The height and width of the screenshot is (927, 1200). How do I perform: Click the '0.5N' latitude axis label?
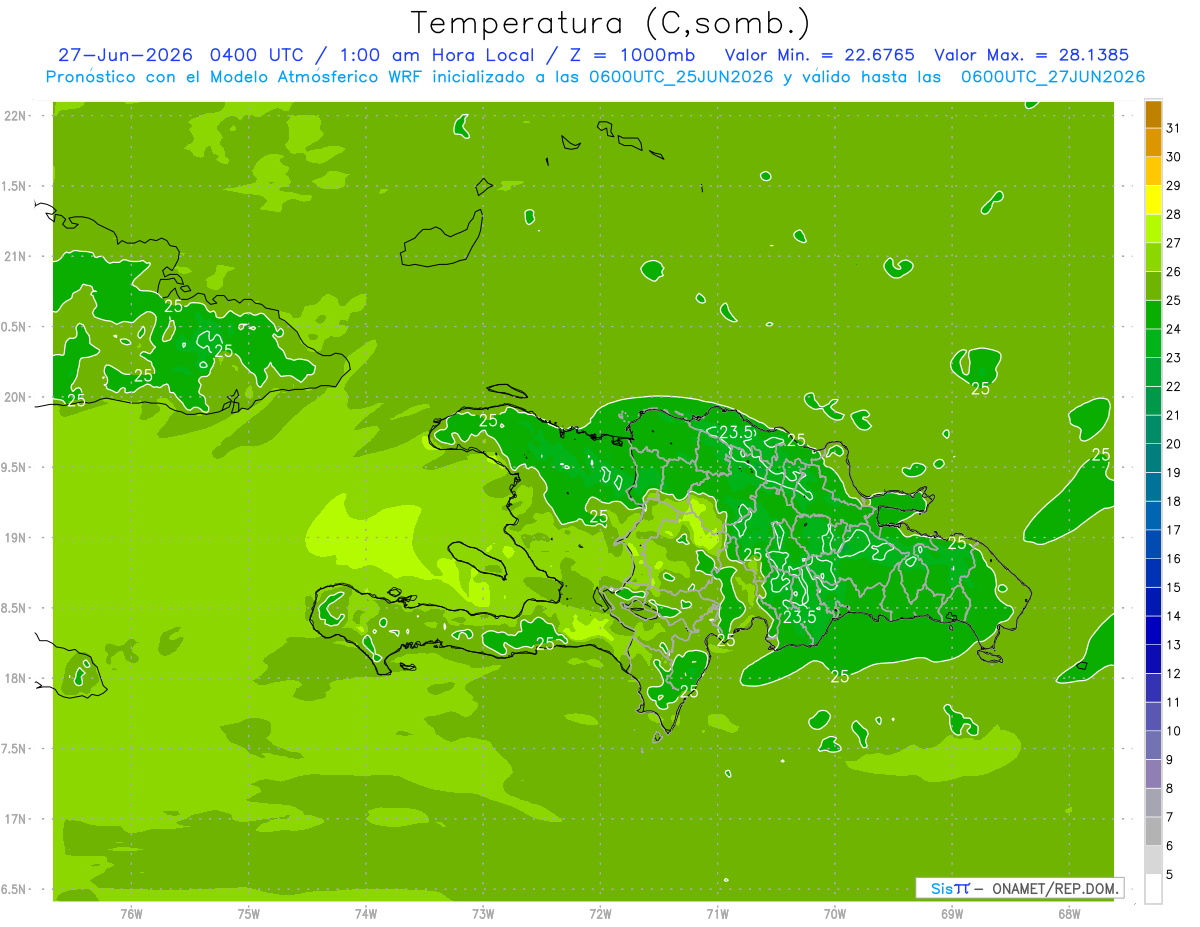pyautogui.click(x=15, y=327)
